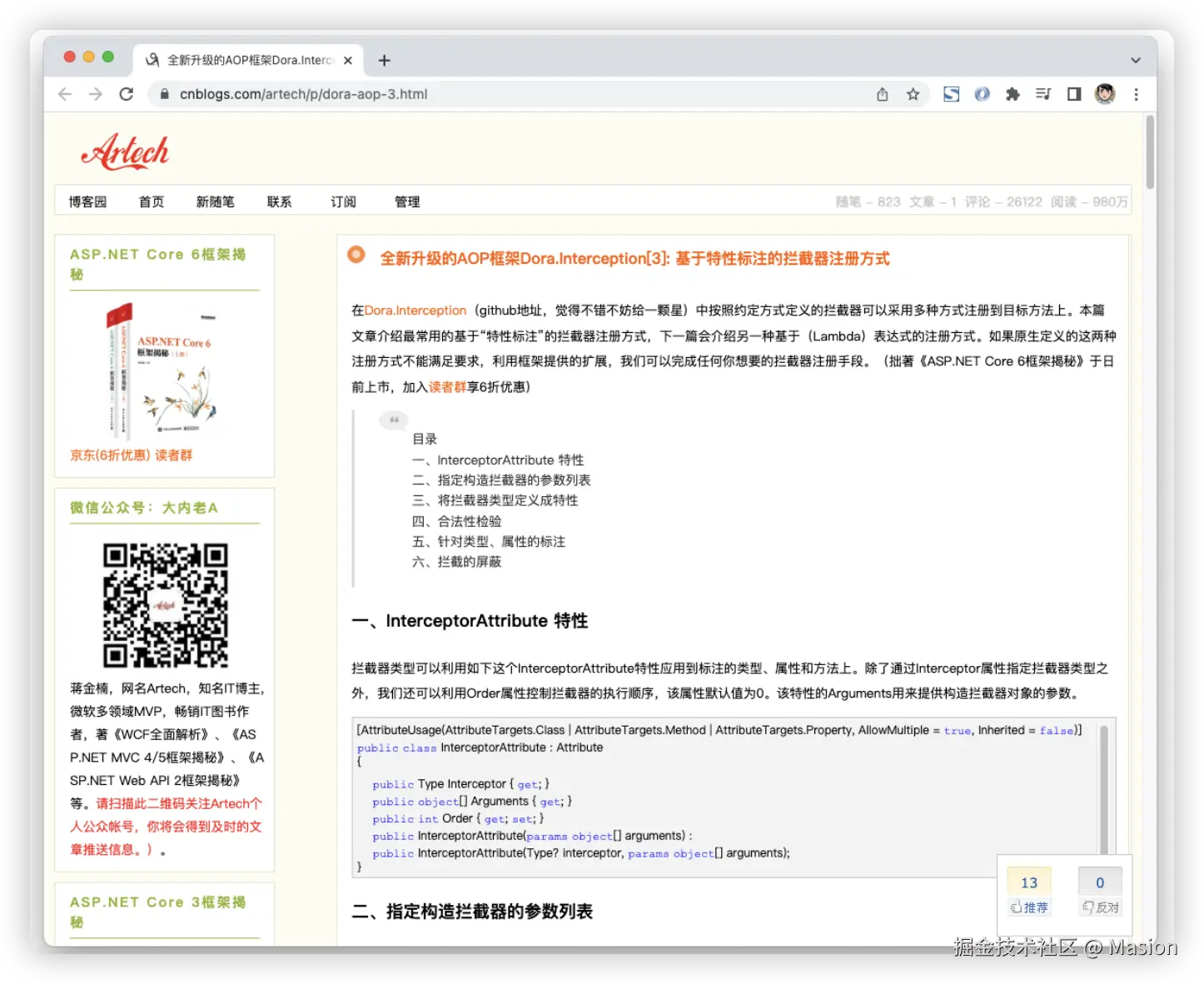Image resolution: width=1204 pixels, height=984 pixels.
Task: Reload the page via the refresh icon
Action: [x=127, y=94]
